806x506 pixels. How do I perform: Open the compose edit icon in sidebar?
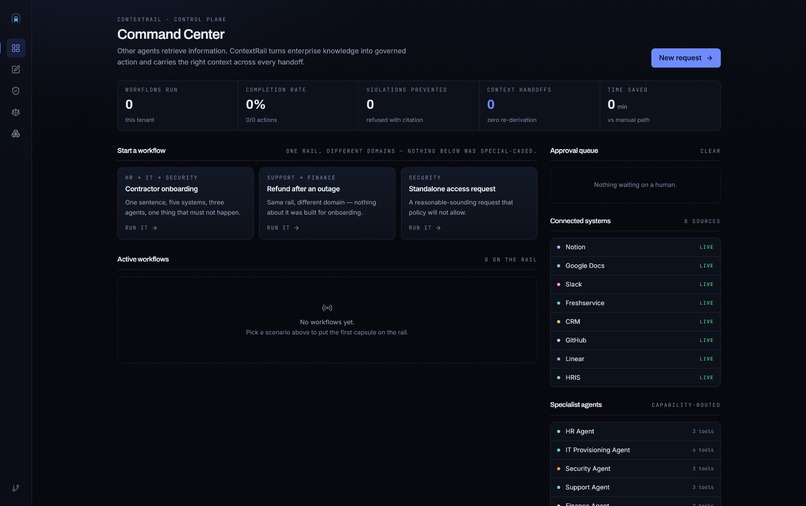(x=16, y=69)
